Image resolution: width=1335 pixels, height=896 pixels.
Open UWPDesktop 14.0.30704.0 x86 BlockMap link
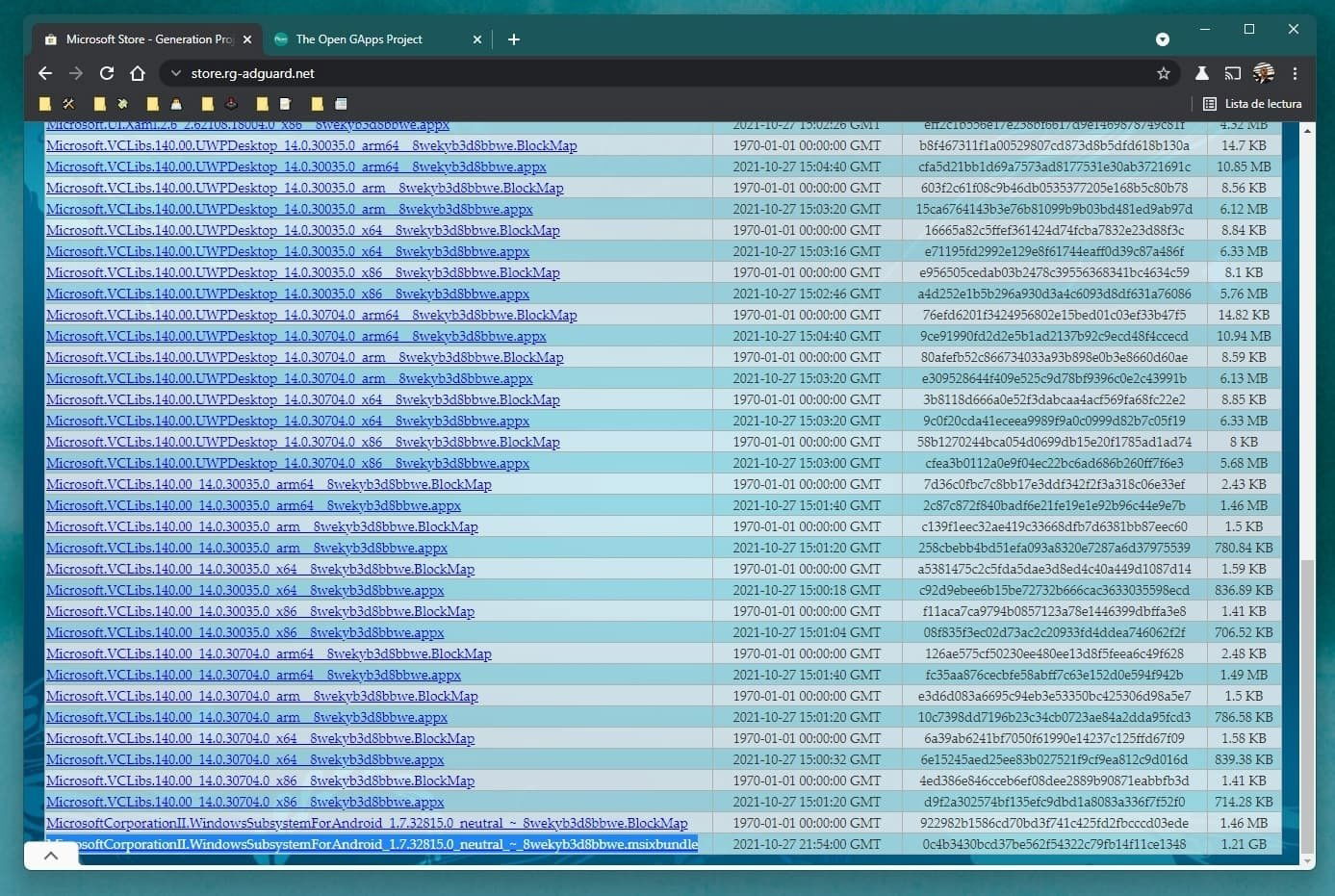coord(303,442)
